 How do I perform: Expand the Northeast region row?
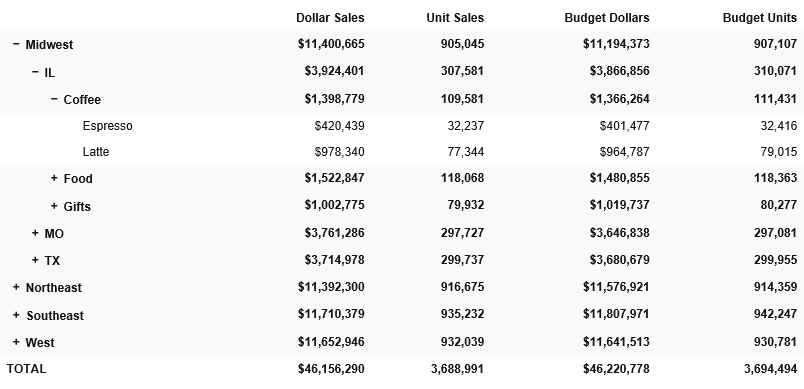pyautogui.click(x=16, y=287)
